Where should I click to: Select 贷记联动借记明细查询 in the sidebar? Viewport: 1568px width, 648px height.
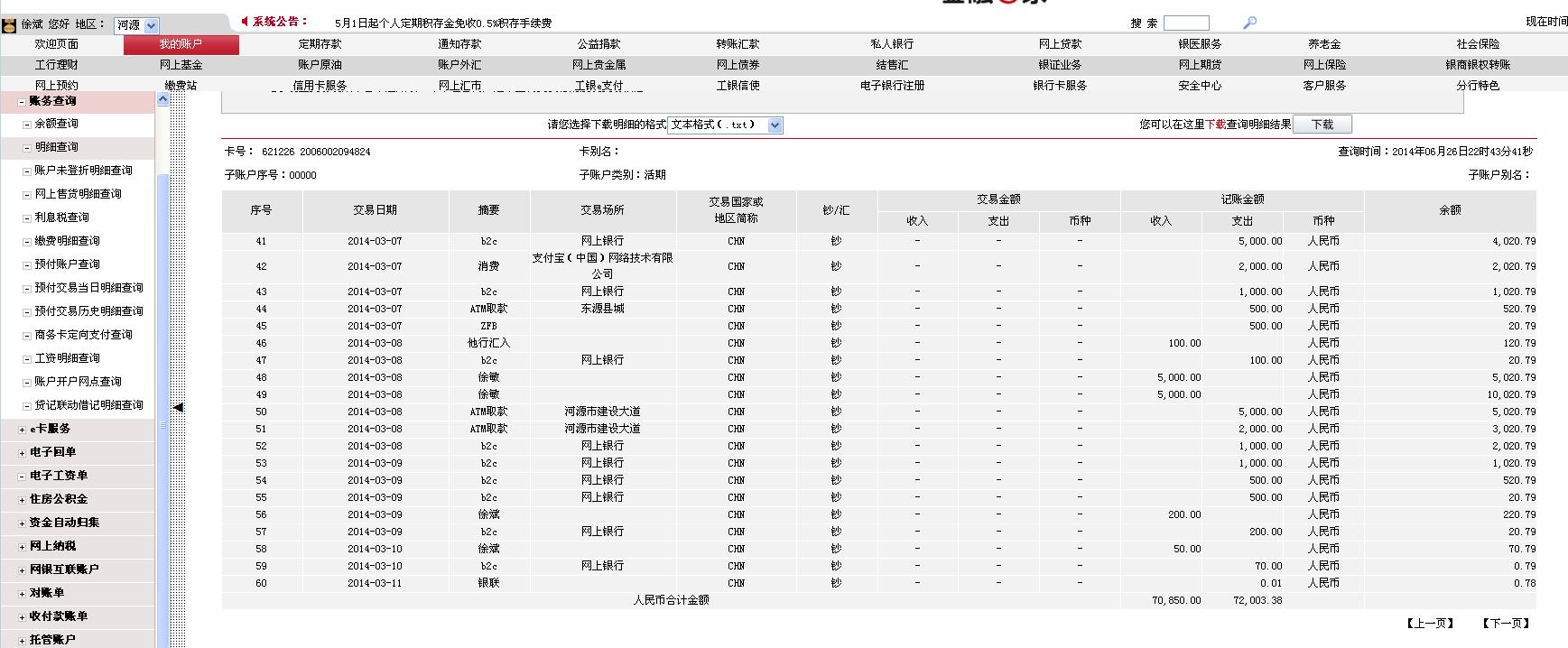pos(89,406)
